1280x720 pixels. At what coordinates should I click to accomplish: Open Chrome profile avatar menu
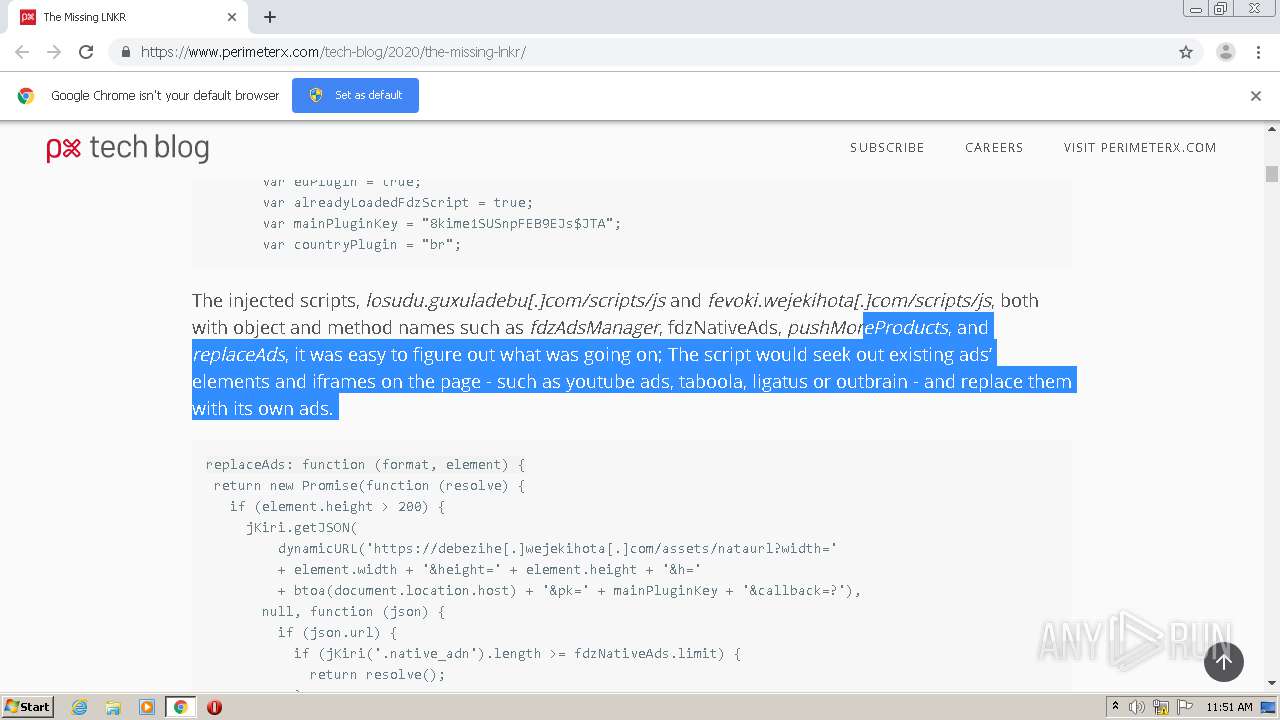(x=1226, y=52)
